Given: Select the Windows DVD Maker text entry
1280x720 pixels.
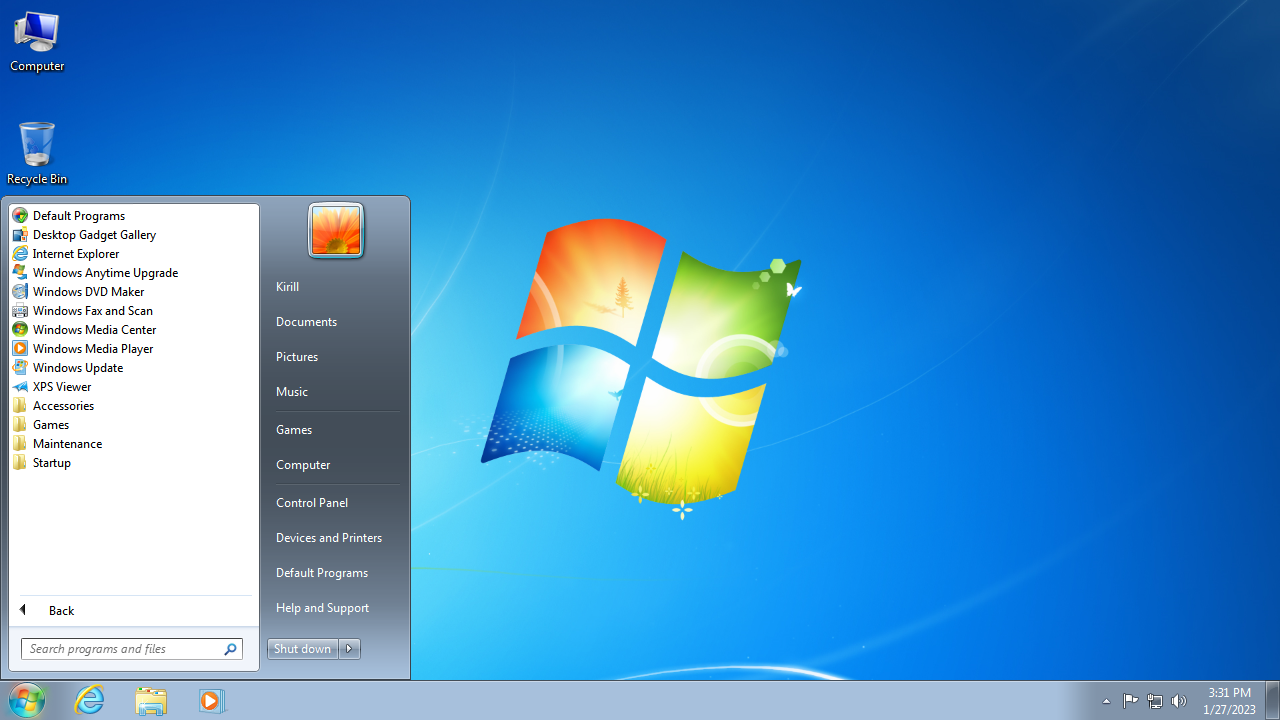Looking at the screenshot, I should 89,292.
